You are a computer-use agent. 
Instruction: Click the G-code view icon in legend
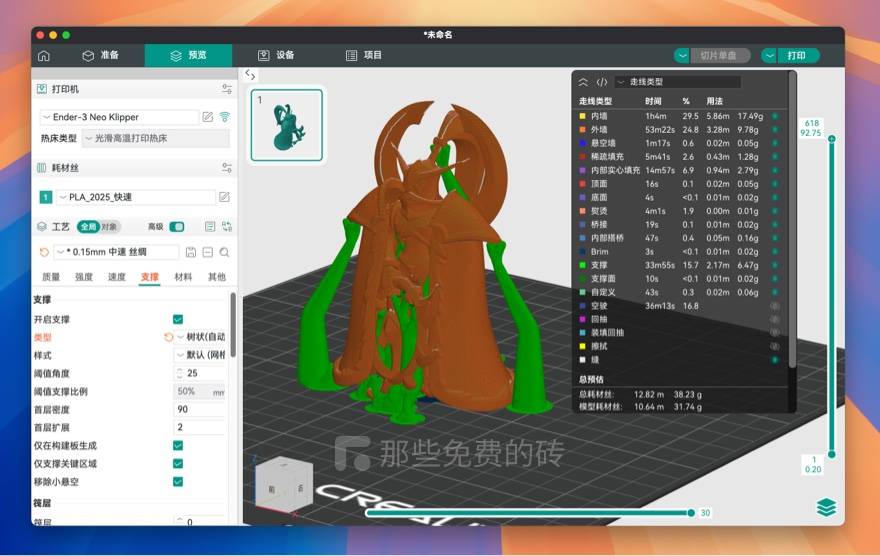[602, 82]
